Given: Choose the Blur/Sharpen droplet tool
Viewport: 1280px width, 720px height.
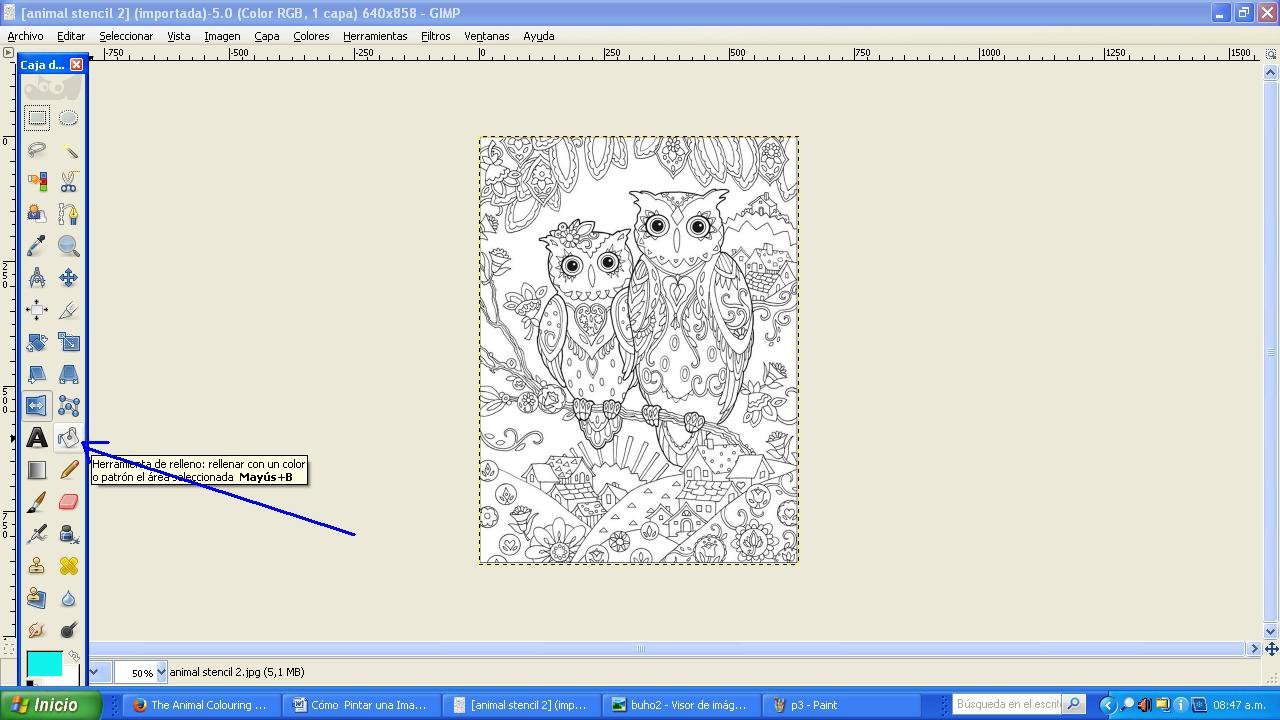Looking at the screenshot, I should (x=68, y=598).
